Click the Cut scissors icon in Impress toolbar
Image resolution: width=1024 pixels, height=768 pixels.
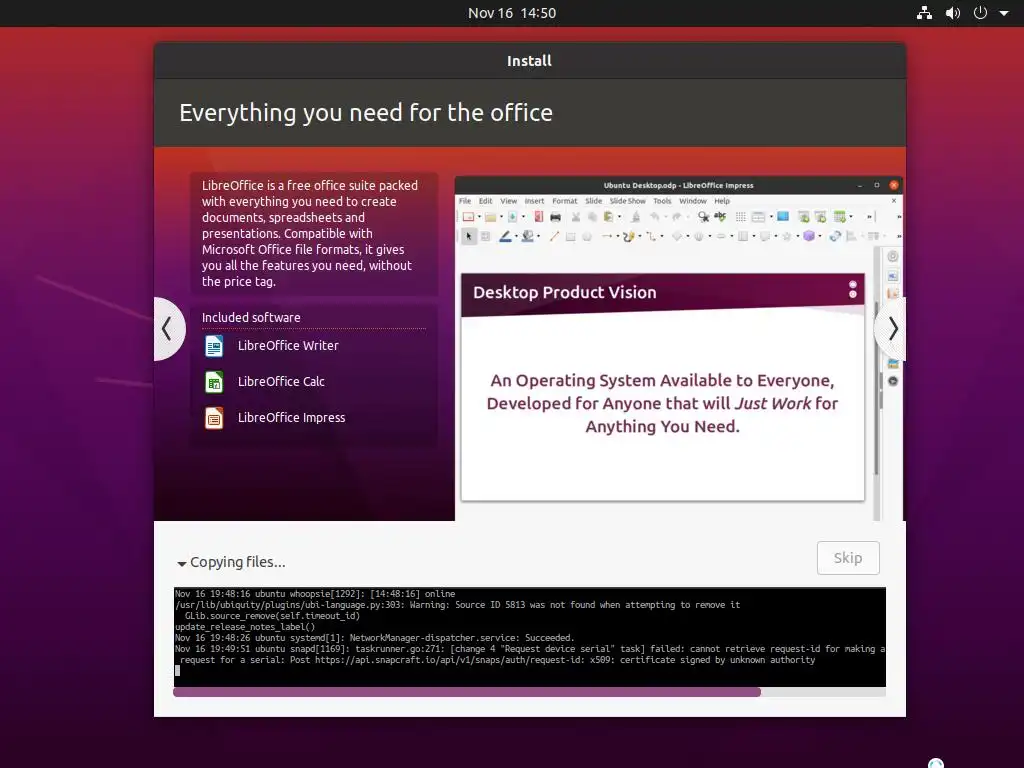[x=575, y=217]
